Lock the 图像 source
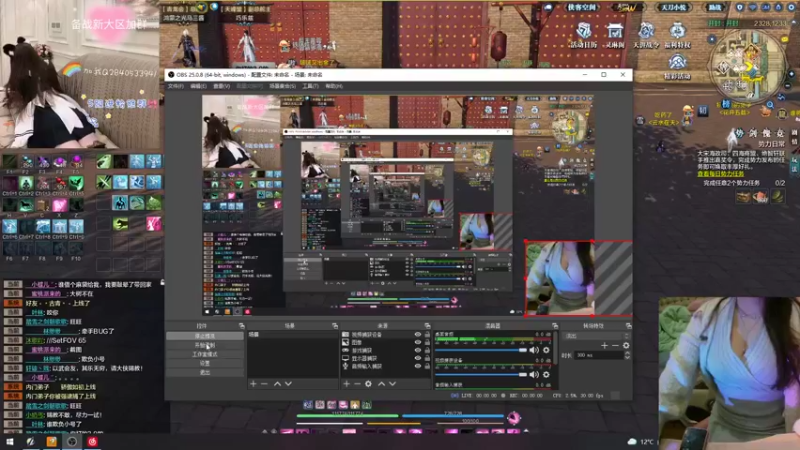800x450 pixels. (x=428, y=342)
